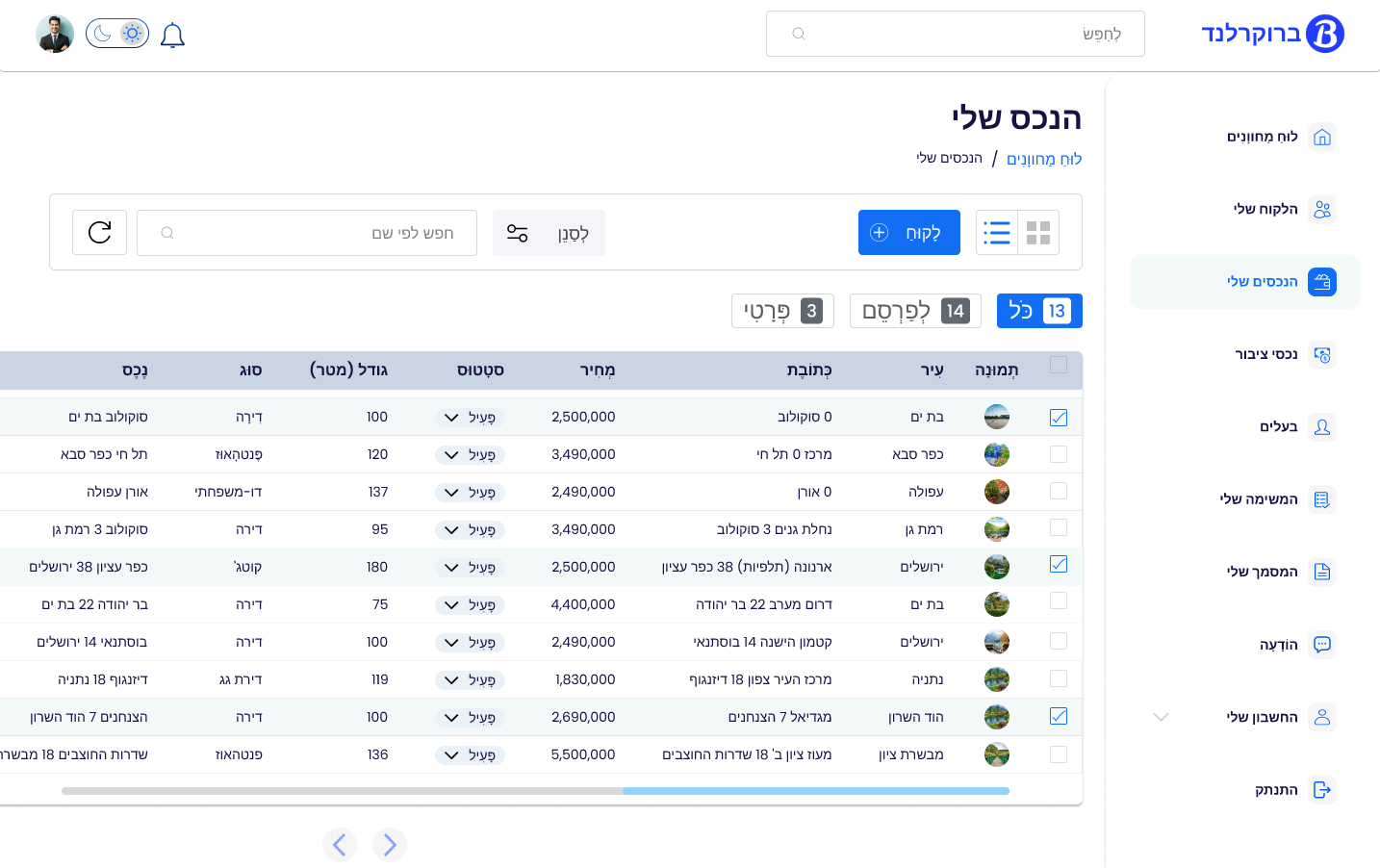The image size is (1380, 868).
Task: Select the כל tab with 13
Action: pos(1039,311)
